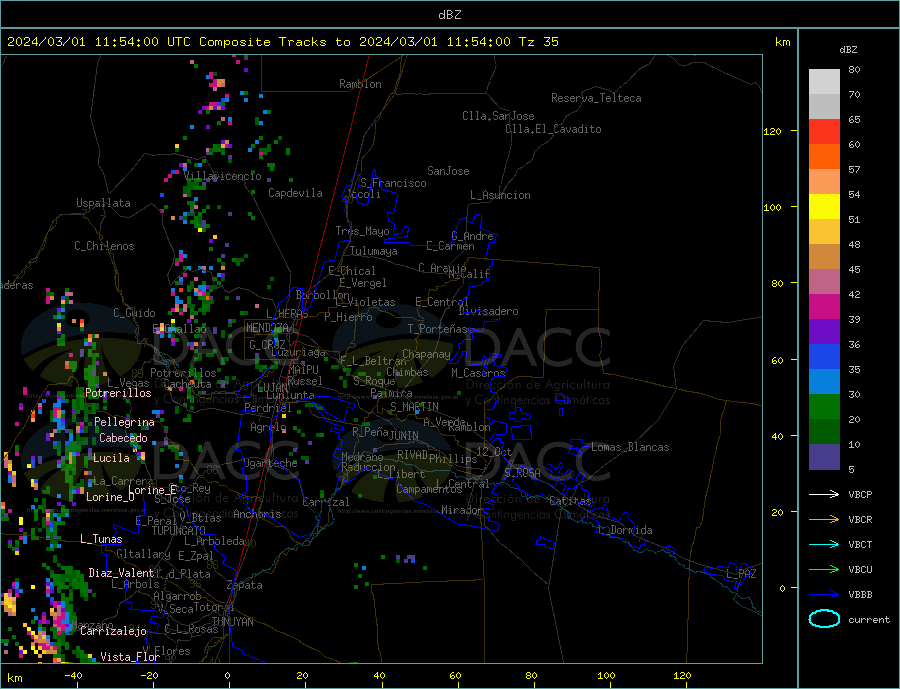Select the light gray 80 dBZ swatch
Image resolution: width=900 pixels, height=689 pixels.
(824, 82)
